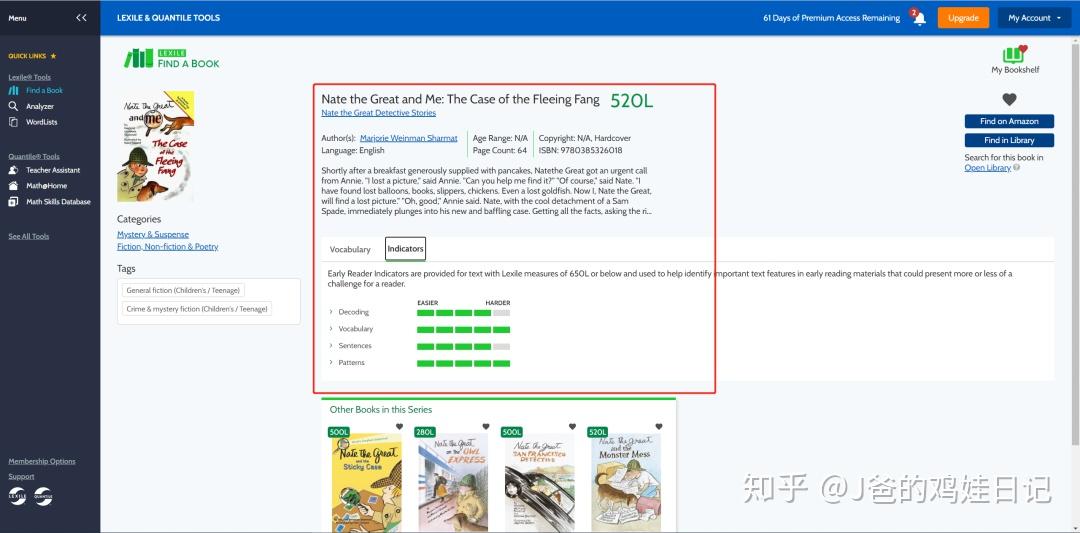This screenshot has height=533, width=1080.
Task: Click the Membership Options link
Action: point(42,461)
